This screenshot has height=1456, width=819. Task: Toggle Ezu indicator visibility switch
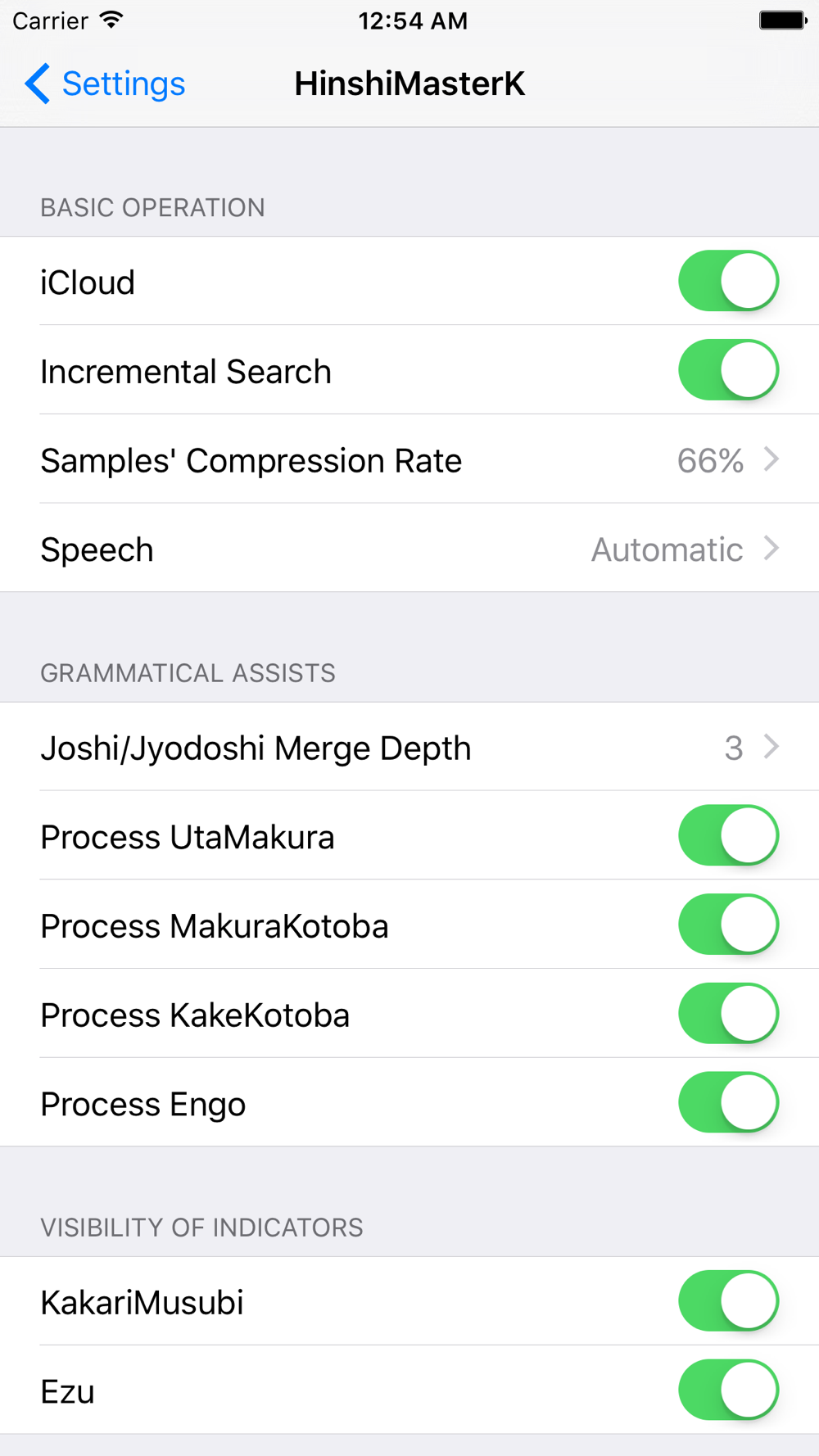[728, 1390]
